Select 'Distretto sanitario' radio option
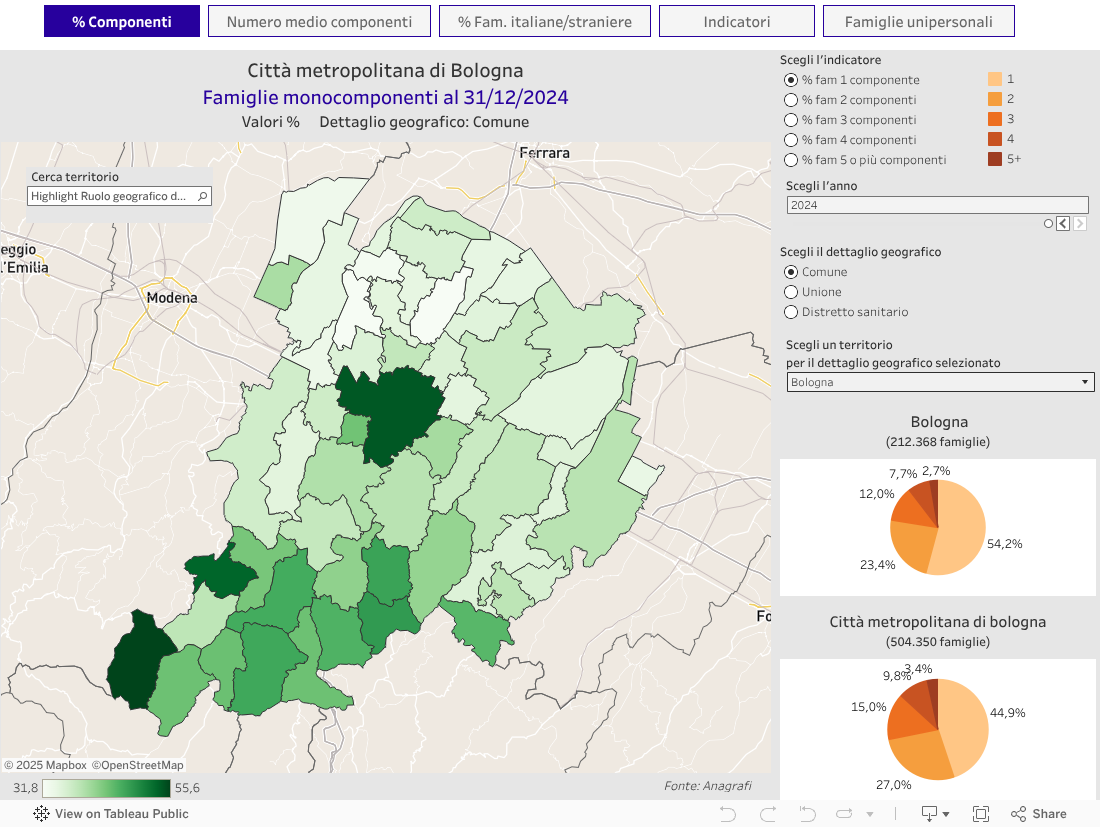This screenshot has height=827, width=1100. 791,312
